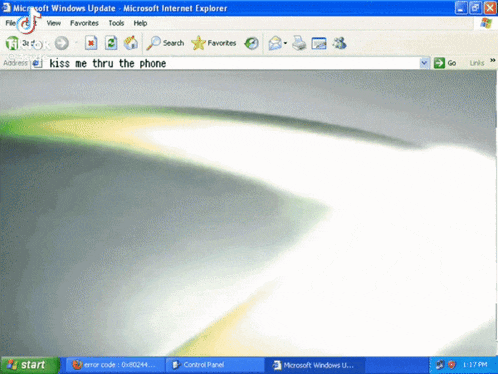Switch to error code taskbar item
Screen dimensions: 498x374
(115, 365)
